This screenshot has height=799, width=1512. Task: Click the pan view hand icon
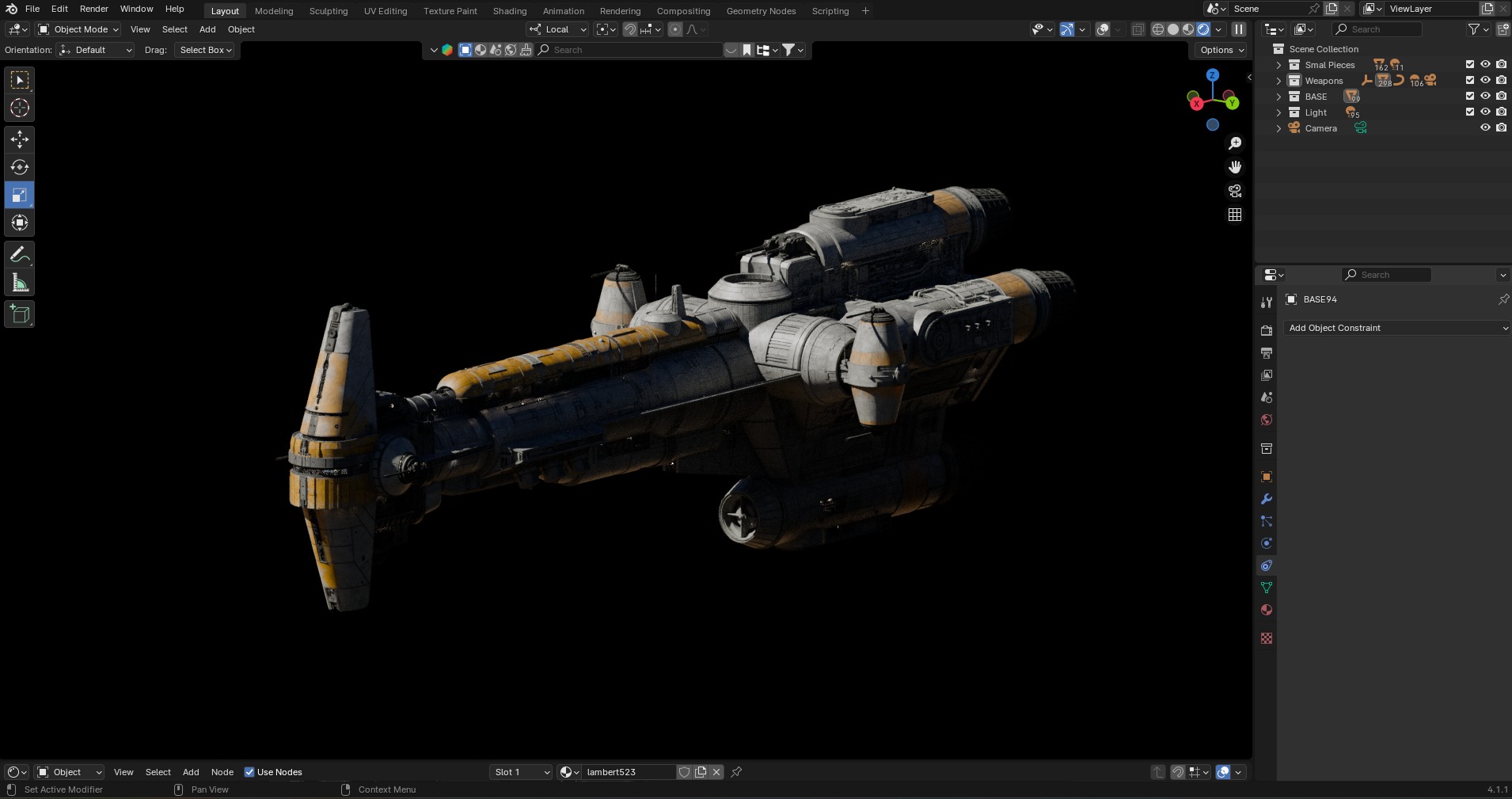1235,167
